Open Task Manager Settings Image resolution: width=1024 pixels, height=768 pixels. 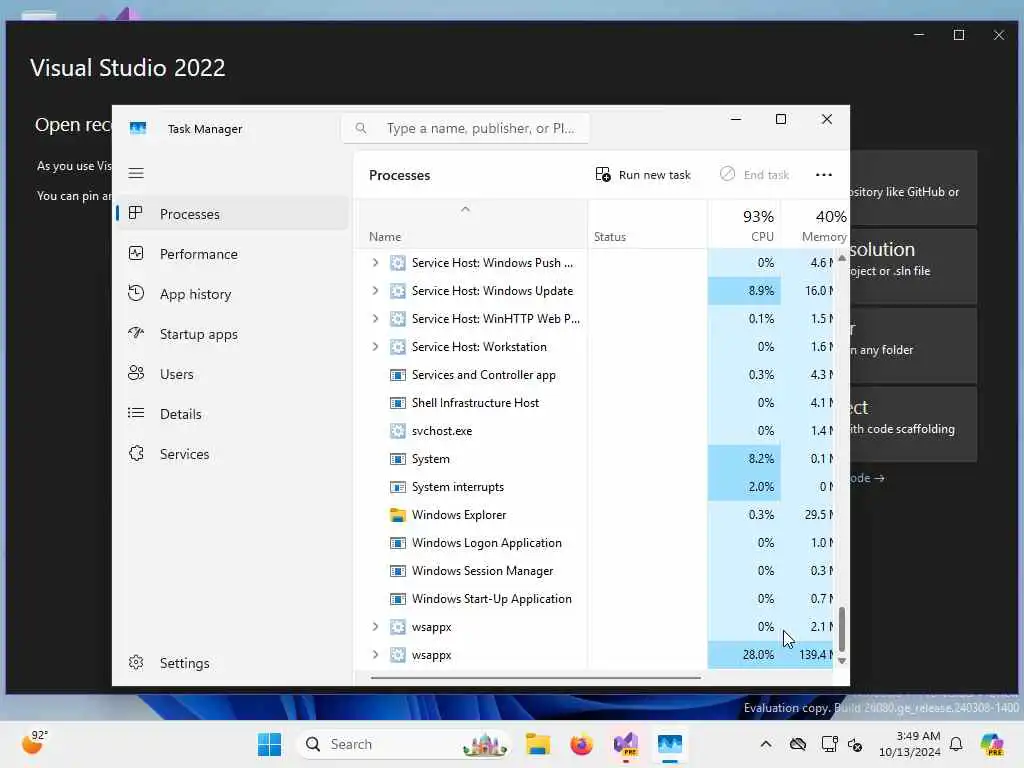(232, 662)
